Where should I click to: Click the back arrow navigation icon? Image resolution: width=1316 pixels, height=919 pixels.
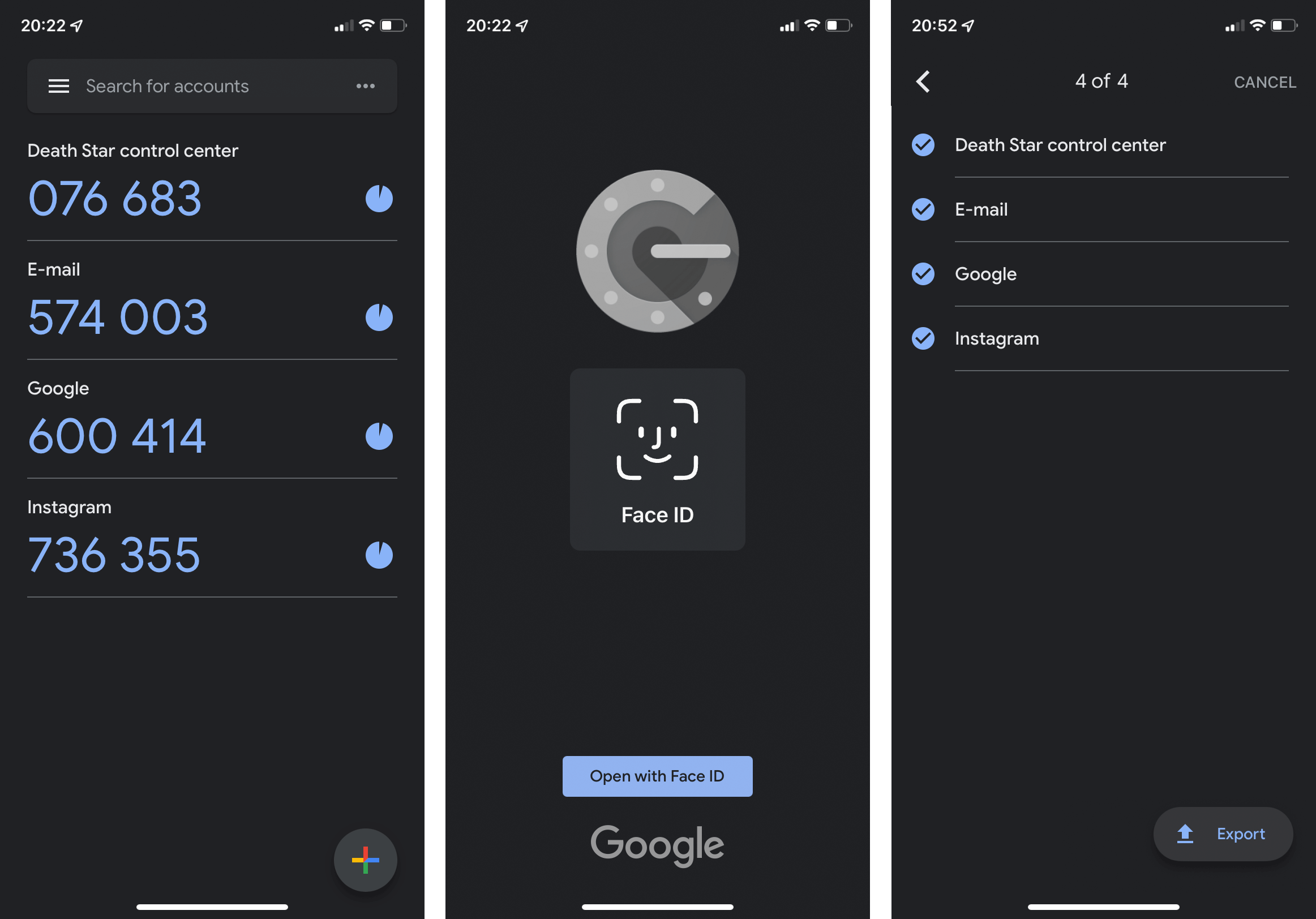[x=920, y=82]
